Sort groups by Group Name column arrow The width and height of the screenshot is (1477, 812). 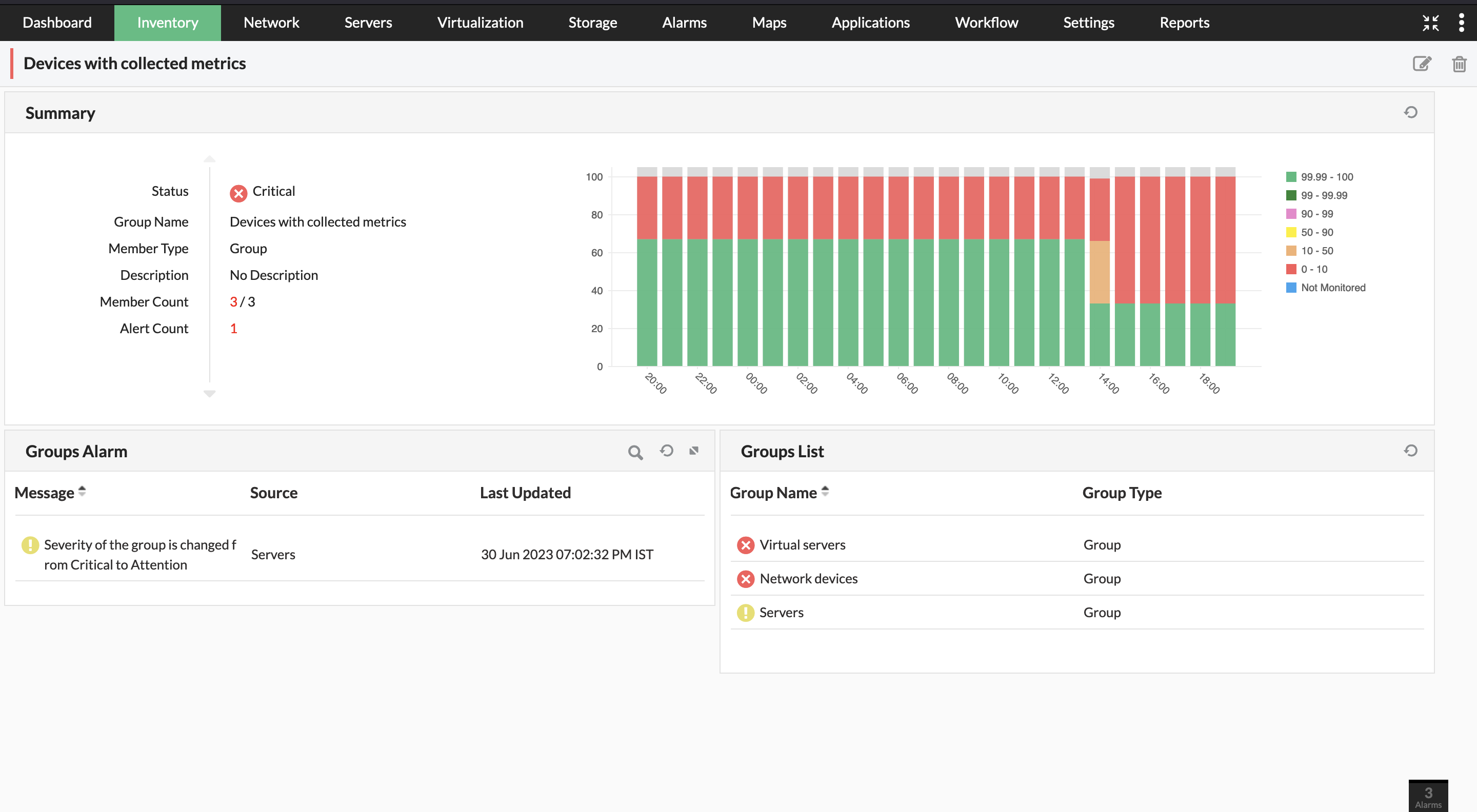point(825,492)
